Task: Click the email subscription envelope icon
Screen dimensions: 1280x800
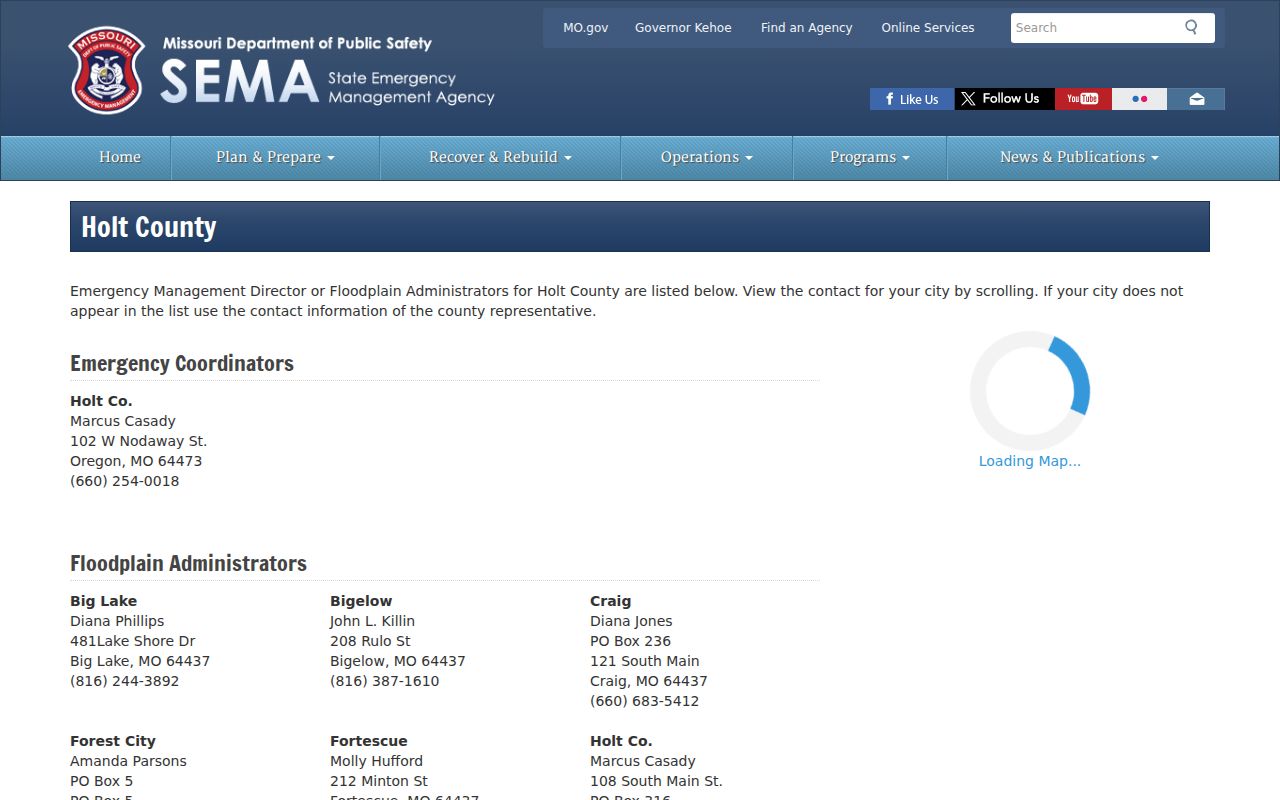Action: (x=1196, y=99)
